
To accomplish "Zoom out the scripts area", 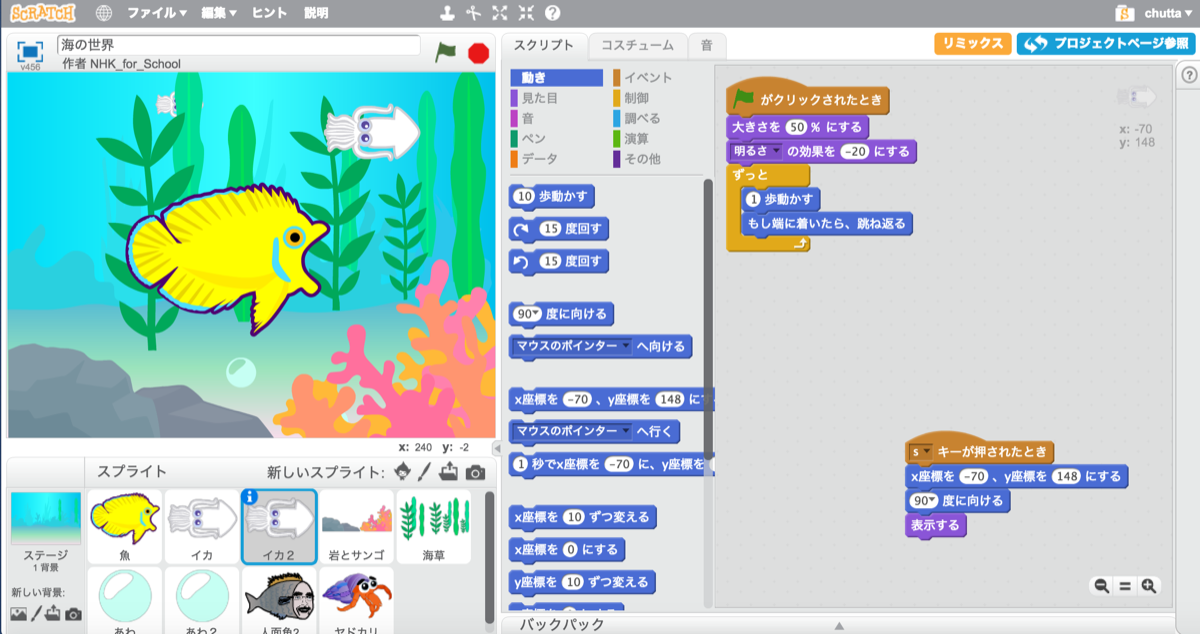I will 1101,587.
